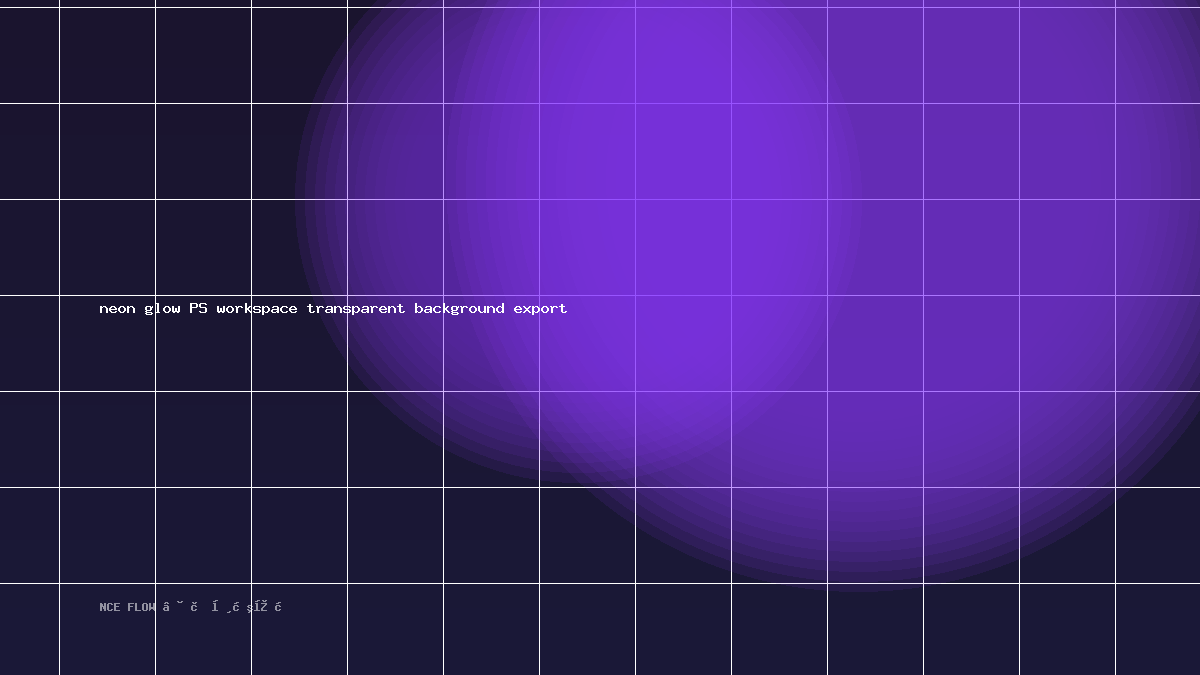Click the "č" character in the footer text

194,606
